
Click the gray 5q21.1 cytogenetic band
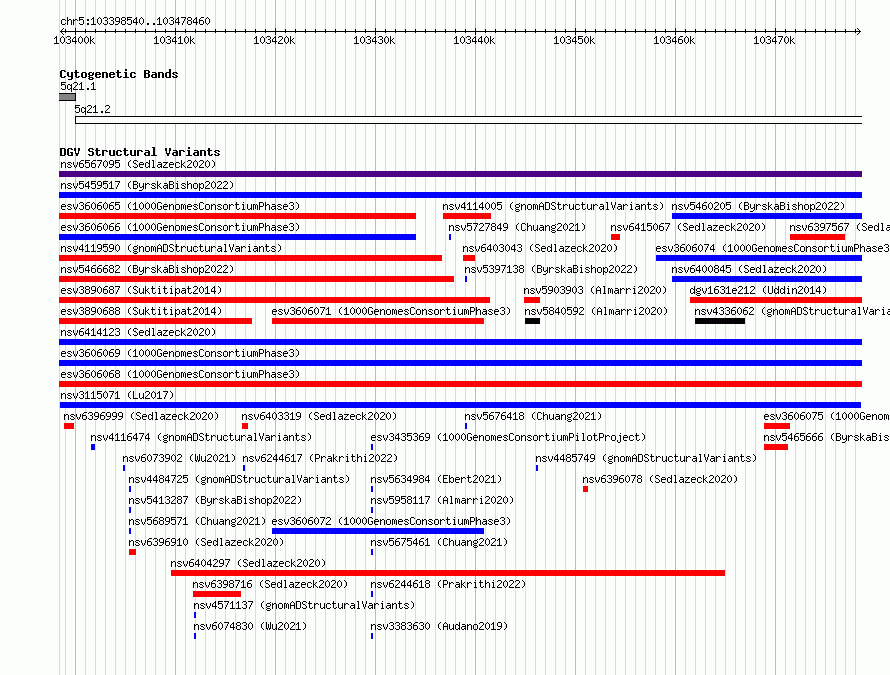[68, 97]
